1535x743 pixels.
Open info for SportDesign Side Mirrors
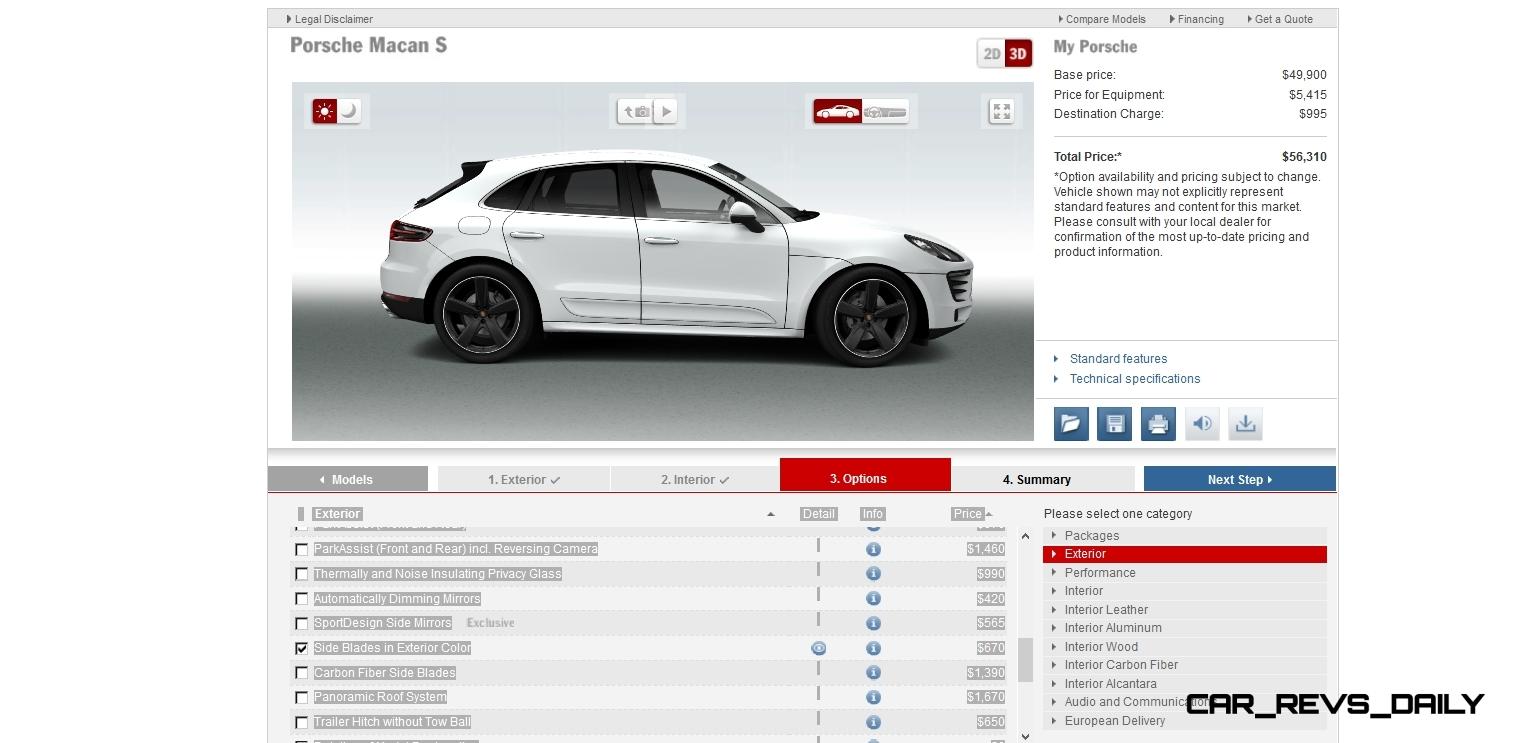[873, 623]
